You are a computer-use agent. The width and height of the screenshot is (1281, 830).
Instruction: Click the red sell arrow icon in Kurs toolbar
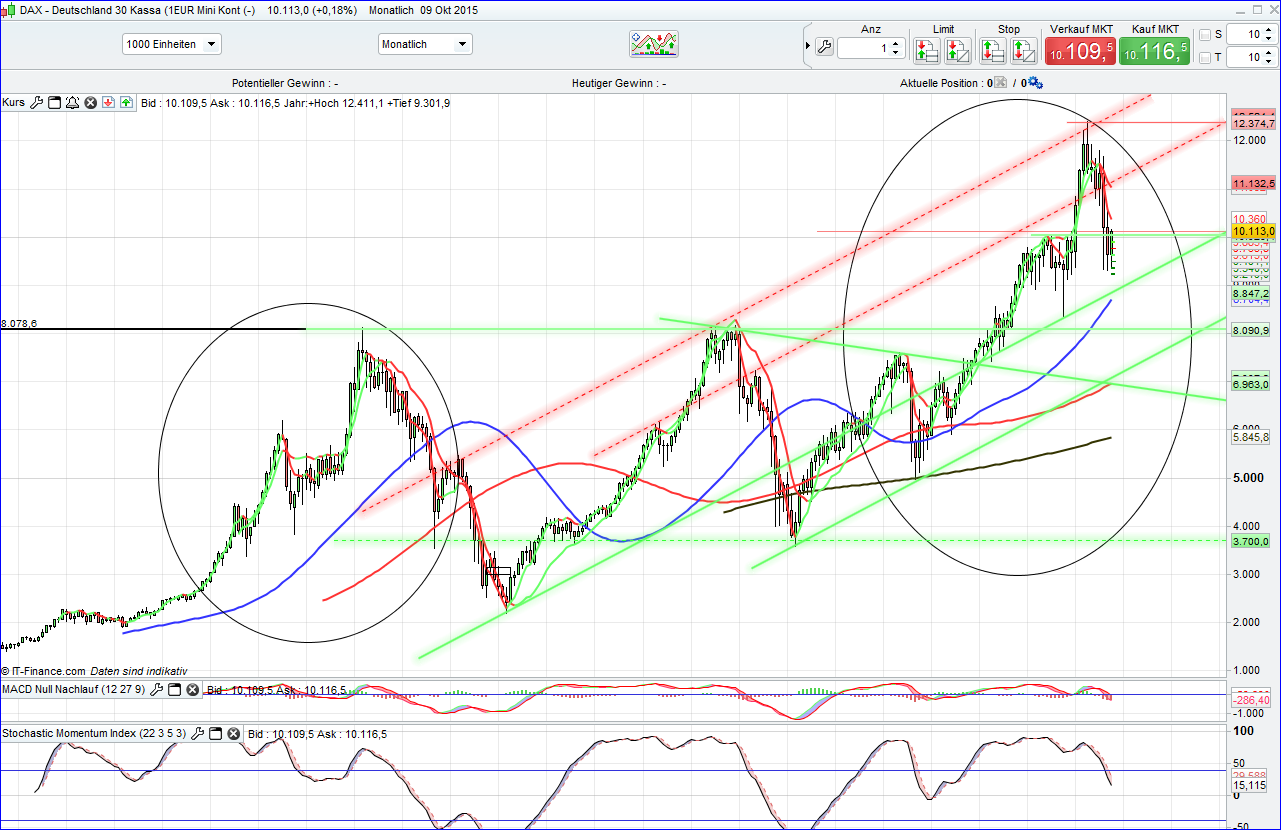pyautogui.click(x=107, y=102)
